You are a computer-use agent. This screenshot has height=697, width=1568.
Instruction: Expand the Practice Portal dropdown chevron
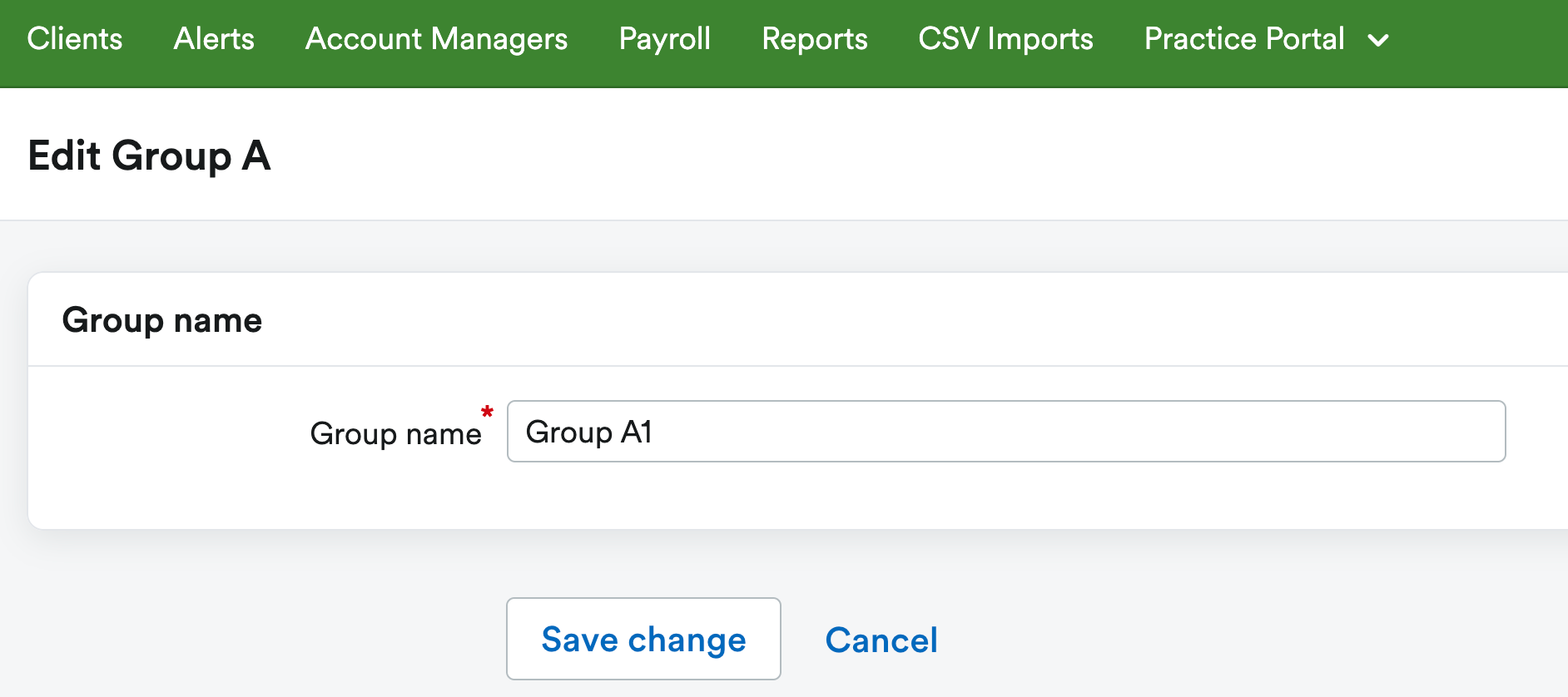1378,41
